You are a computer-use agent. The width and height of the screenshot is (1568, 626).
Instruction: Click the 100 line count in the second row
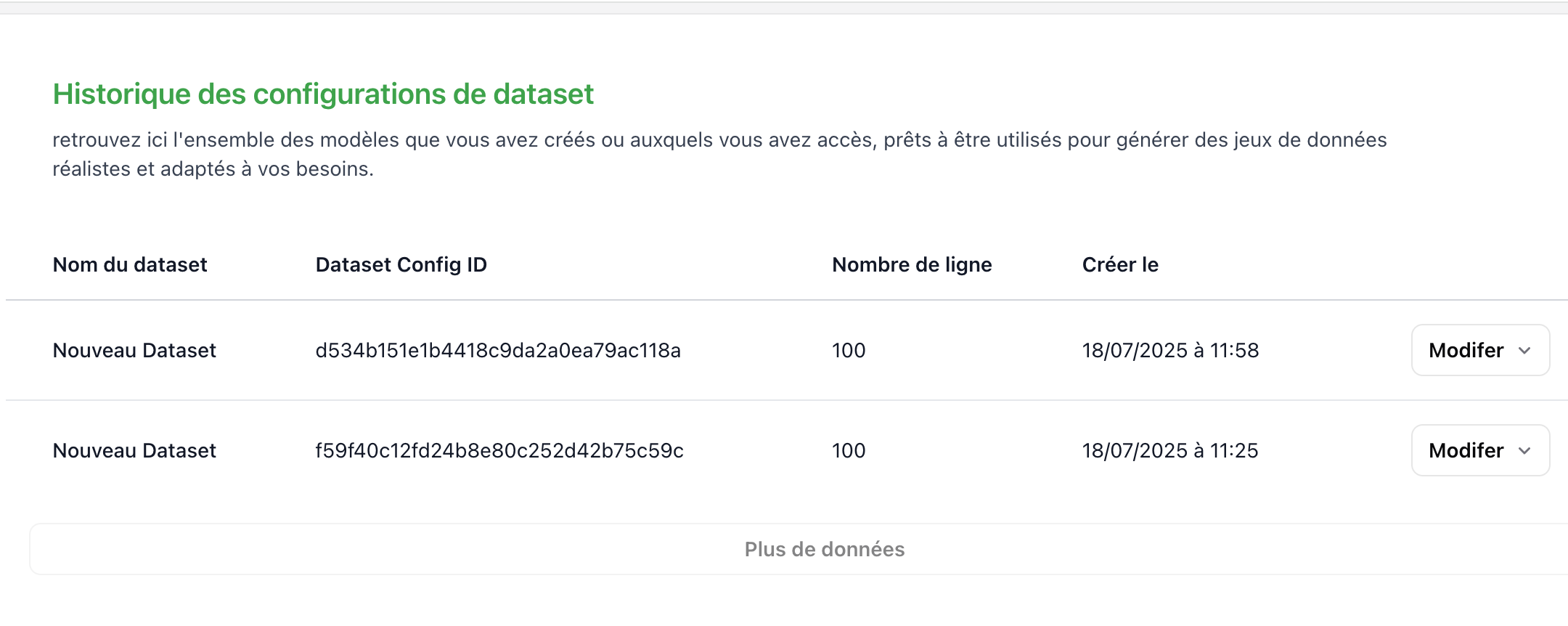849,450
